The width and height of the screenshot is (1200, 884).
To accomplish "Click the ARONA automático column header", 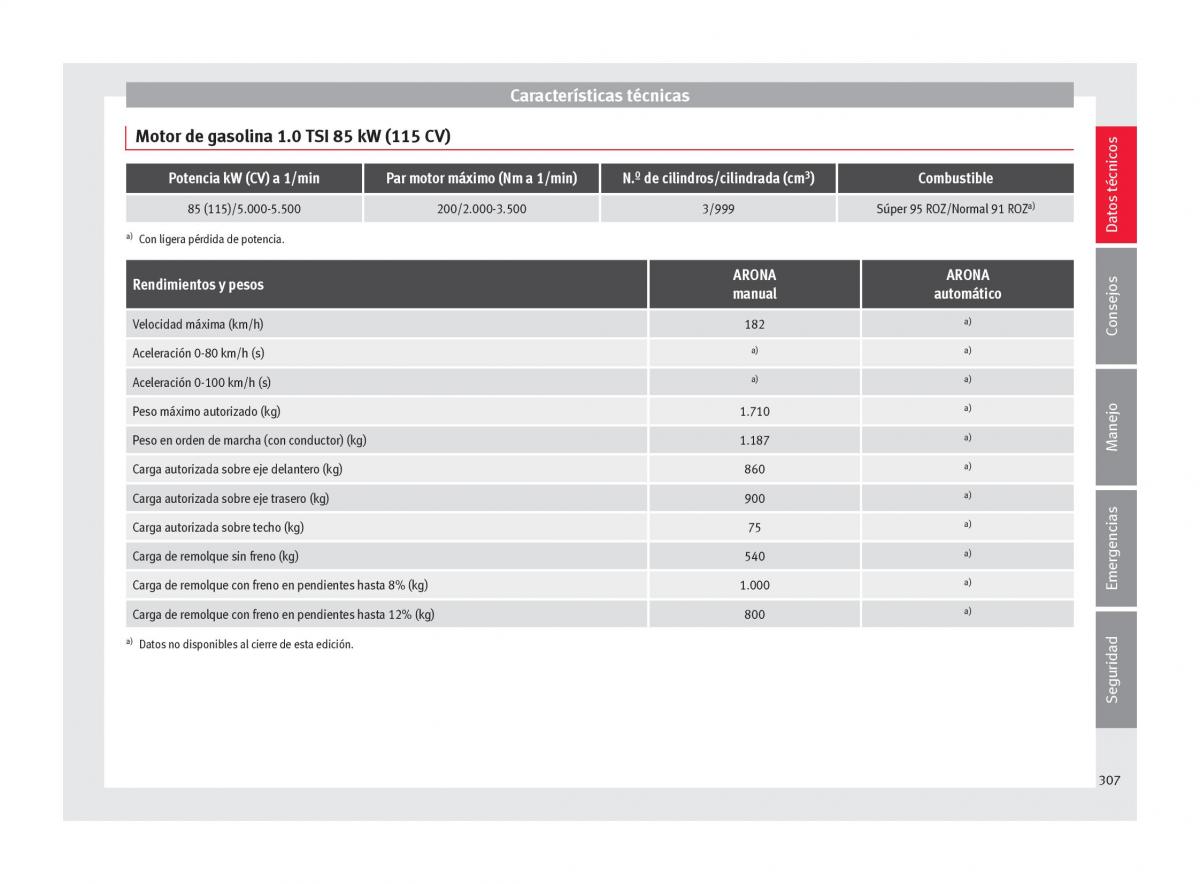I will tap(967, 284).
